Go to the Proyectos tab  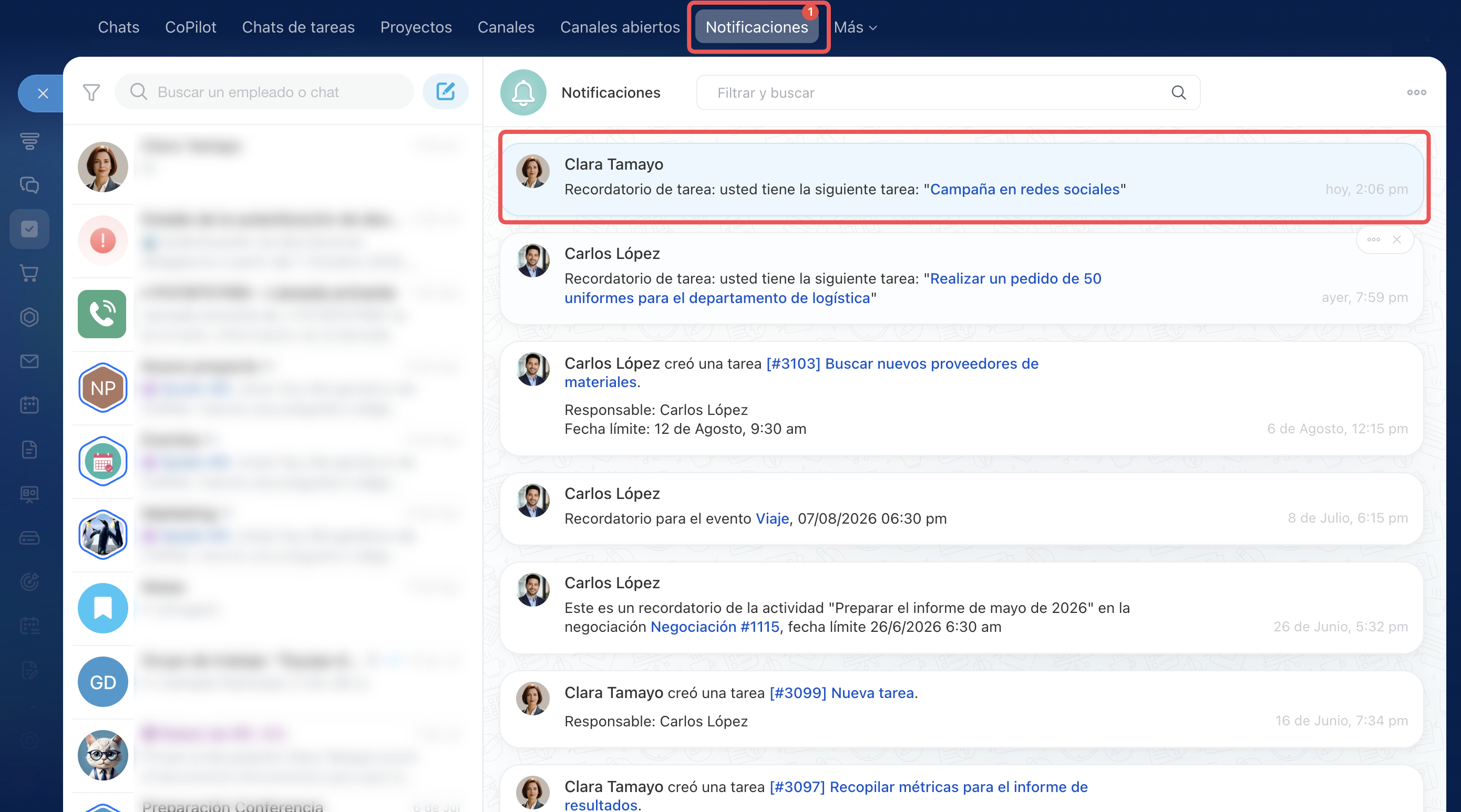click(416, 27)
